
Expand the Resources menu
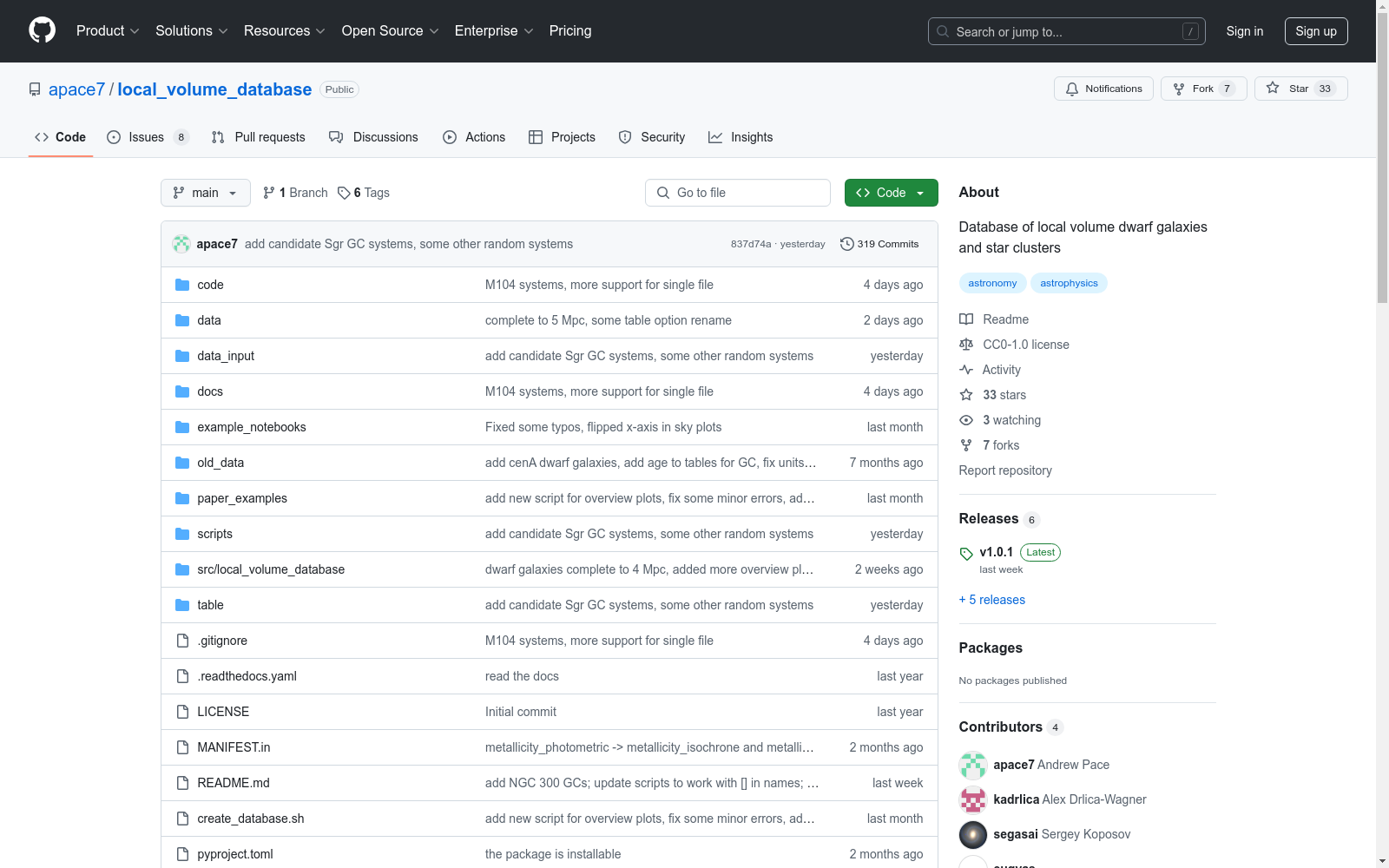pyautogui.click(x=285, y=31)
